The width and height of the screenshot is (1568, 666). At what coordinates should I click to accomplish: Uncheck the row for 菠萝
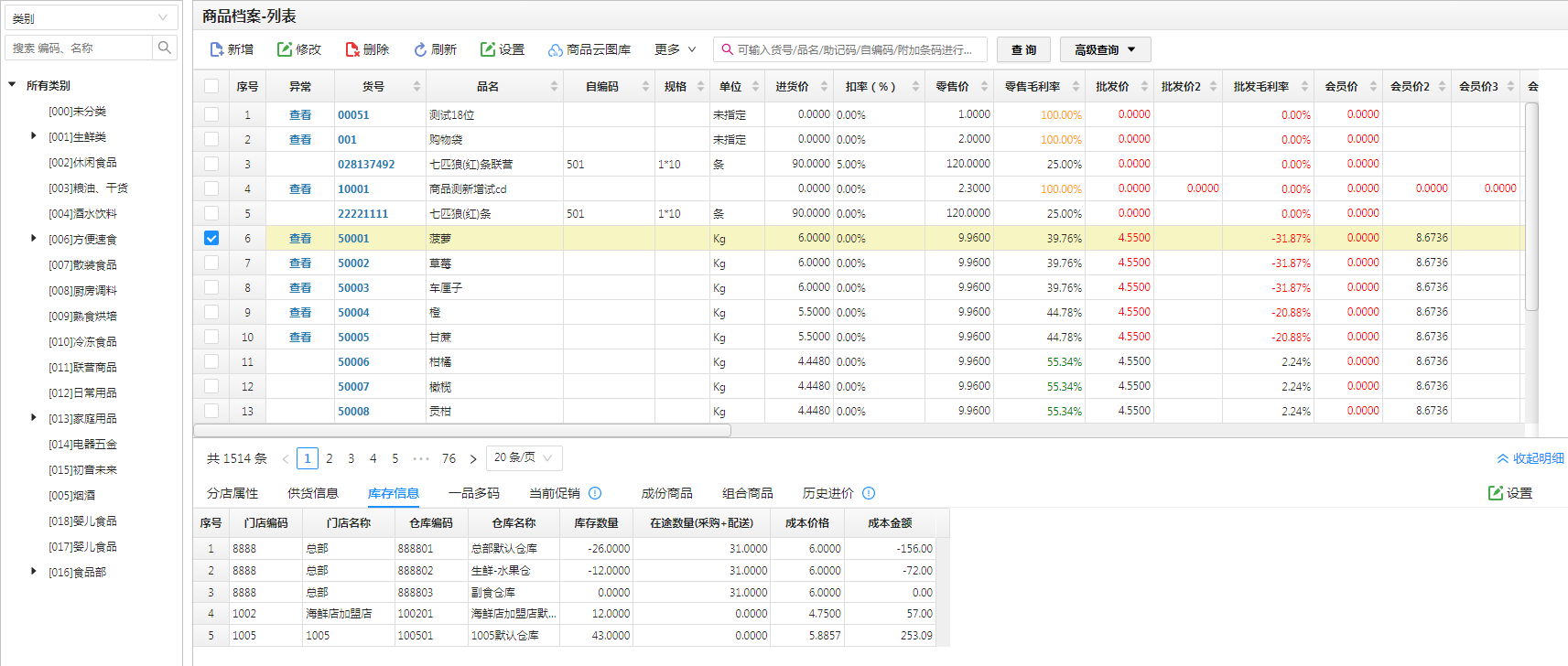click(x=211, y=238)
